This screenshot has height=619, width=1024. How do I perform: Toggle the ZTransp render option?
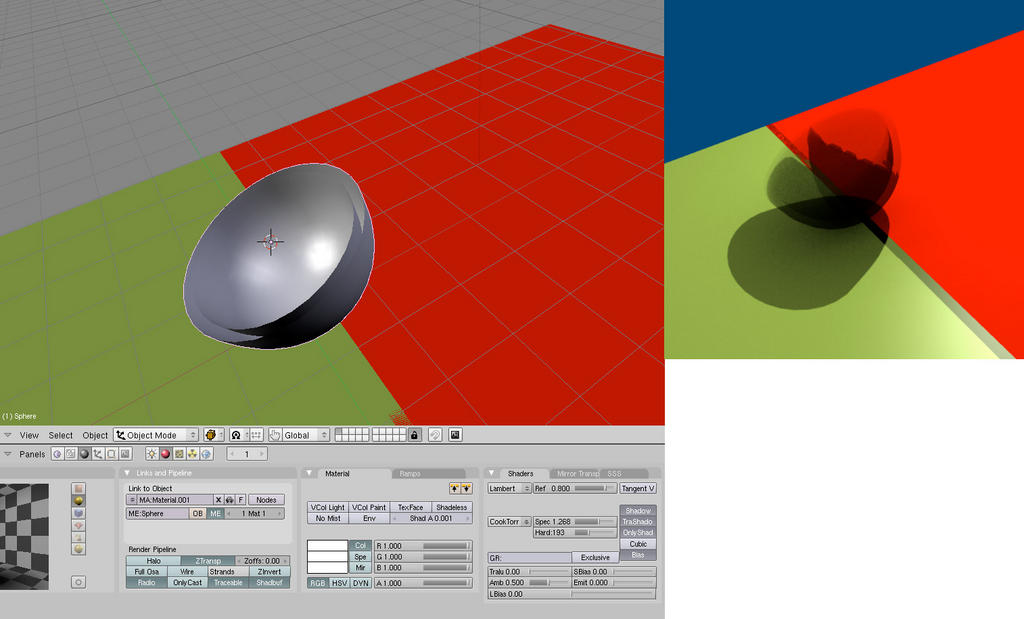point(208,561)
